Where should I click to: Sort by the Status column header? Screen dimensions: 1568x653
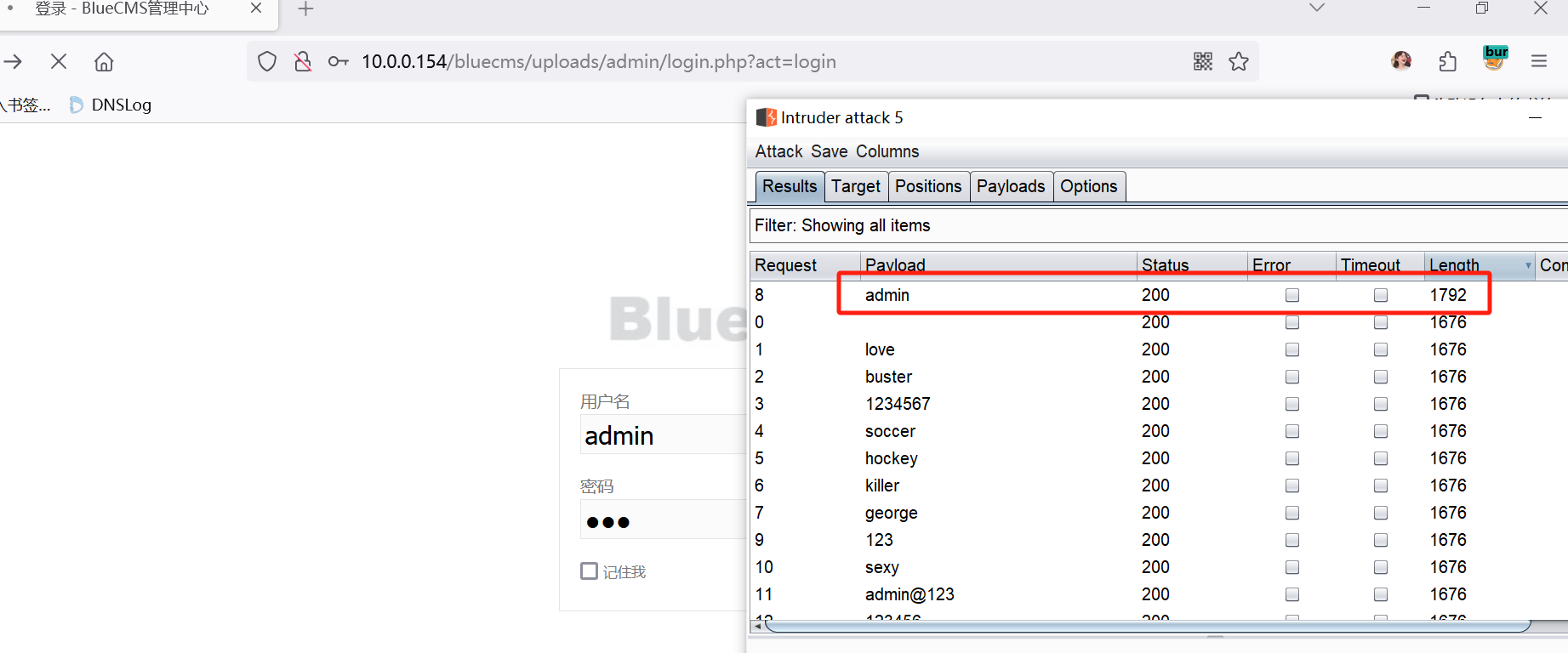[x=1192, y=265]
